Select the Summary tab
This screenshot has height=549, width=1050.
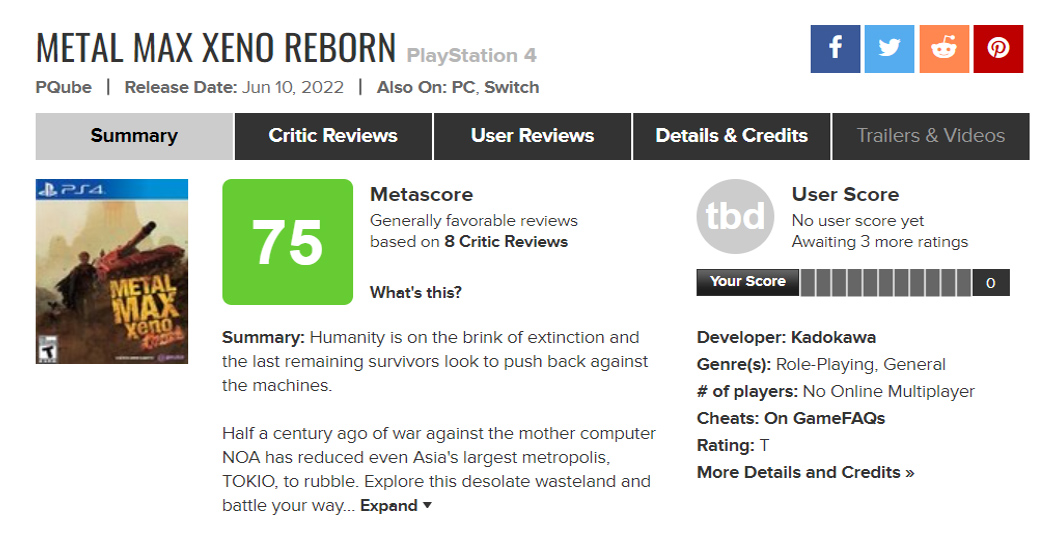point(134,136)
